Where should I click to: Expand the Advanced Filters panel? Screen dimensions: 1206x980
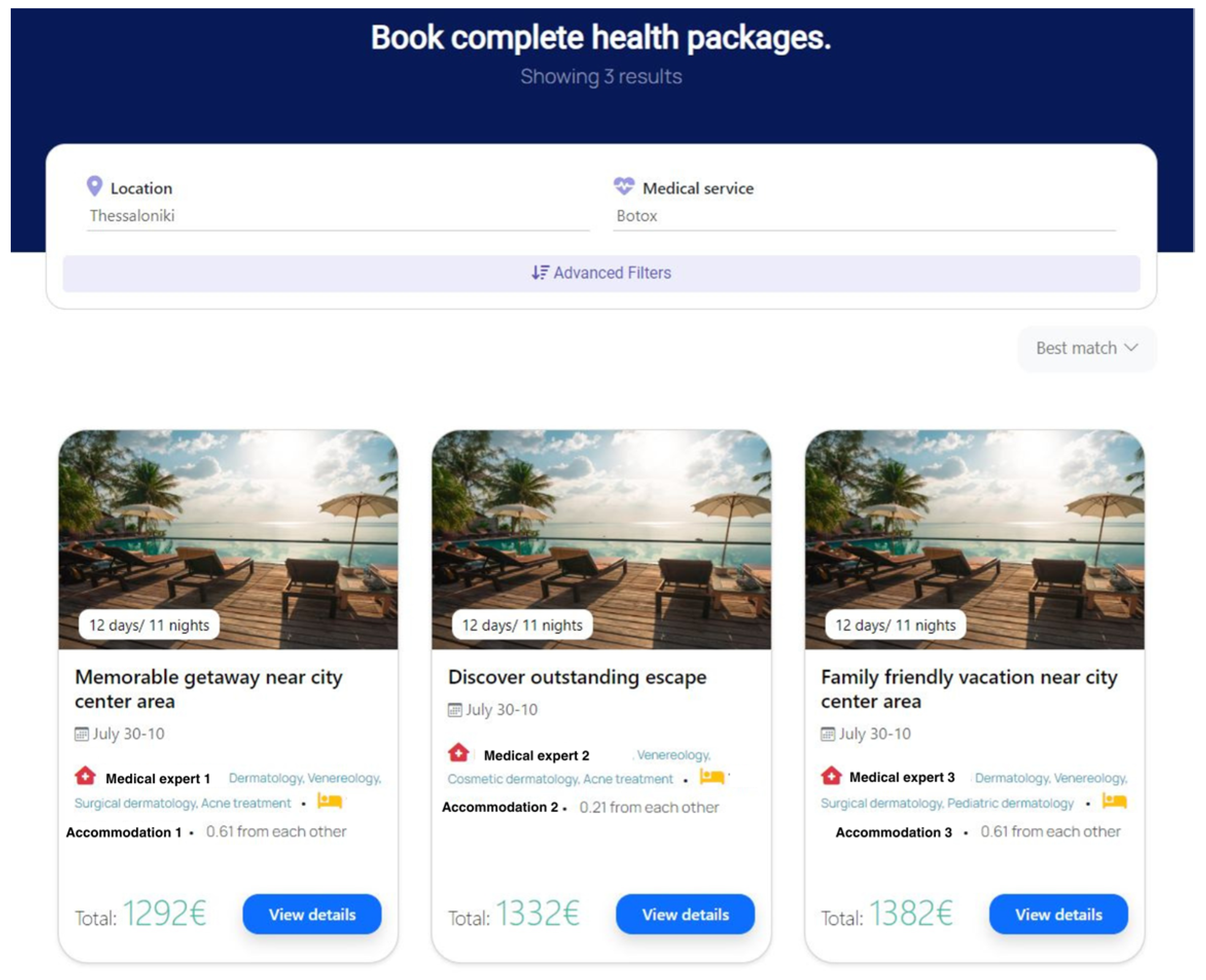pyautogui.click(x=601, y=273)
